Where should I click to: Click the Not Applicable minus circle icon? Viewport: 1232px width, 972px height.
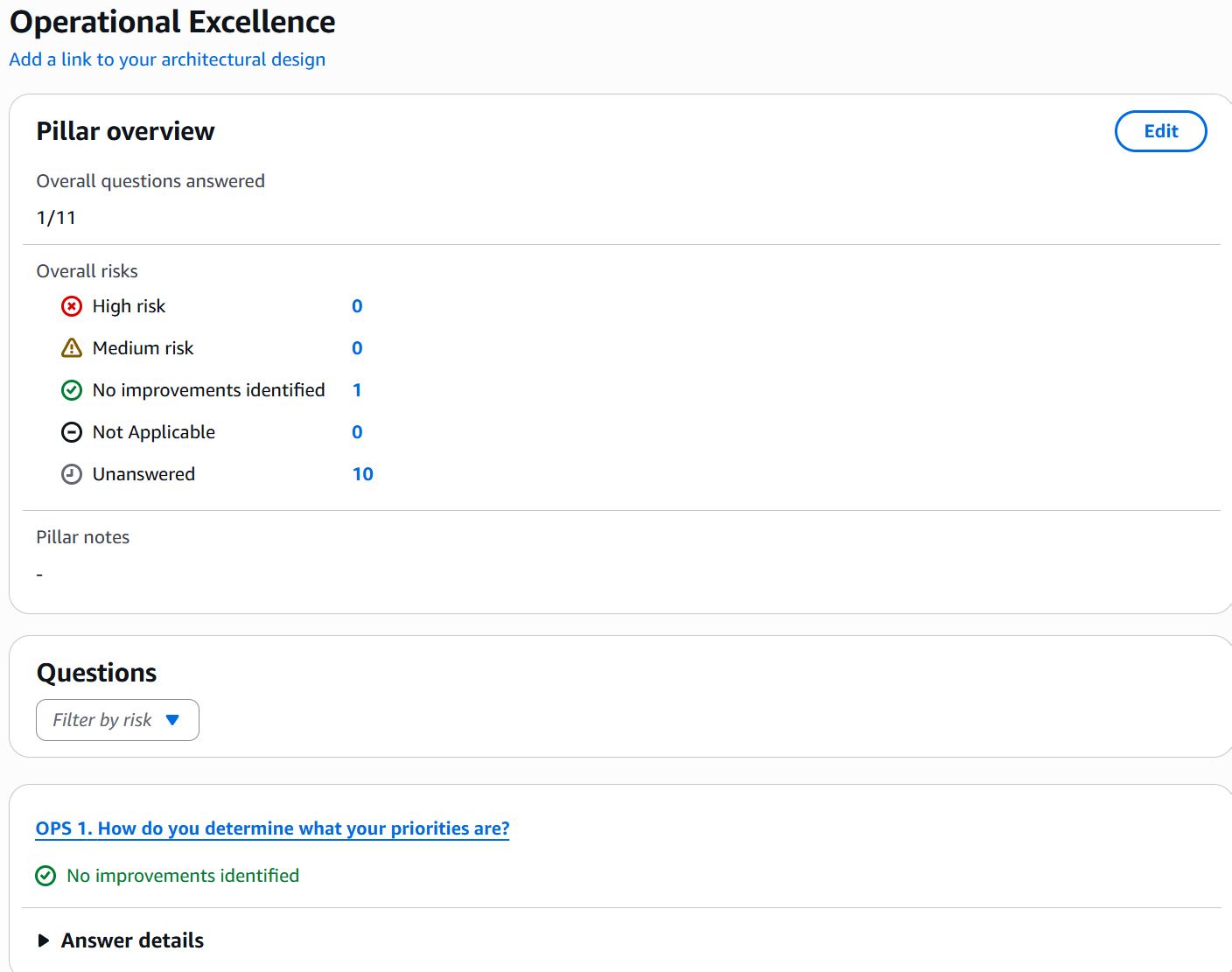[x=72, y=432]
